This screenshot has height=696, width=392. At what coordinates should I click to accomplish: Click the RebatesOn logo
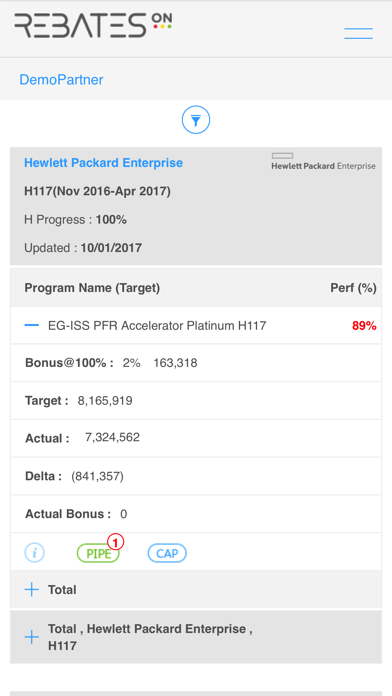(x=93, y=25)
